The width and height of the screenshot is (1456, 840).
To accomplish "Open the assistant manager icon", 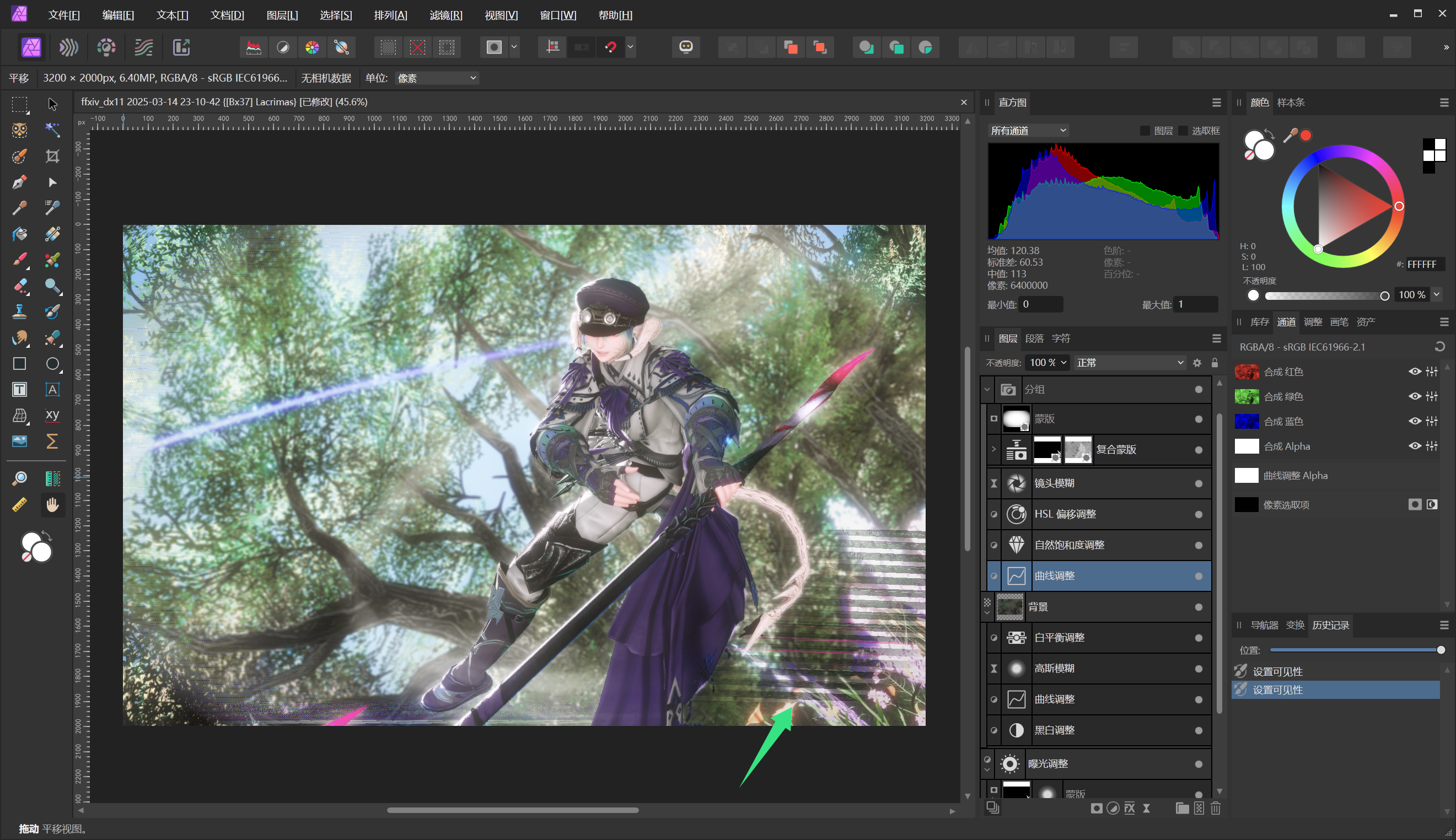I will 686,47.
